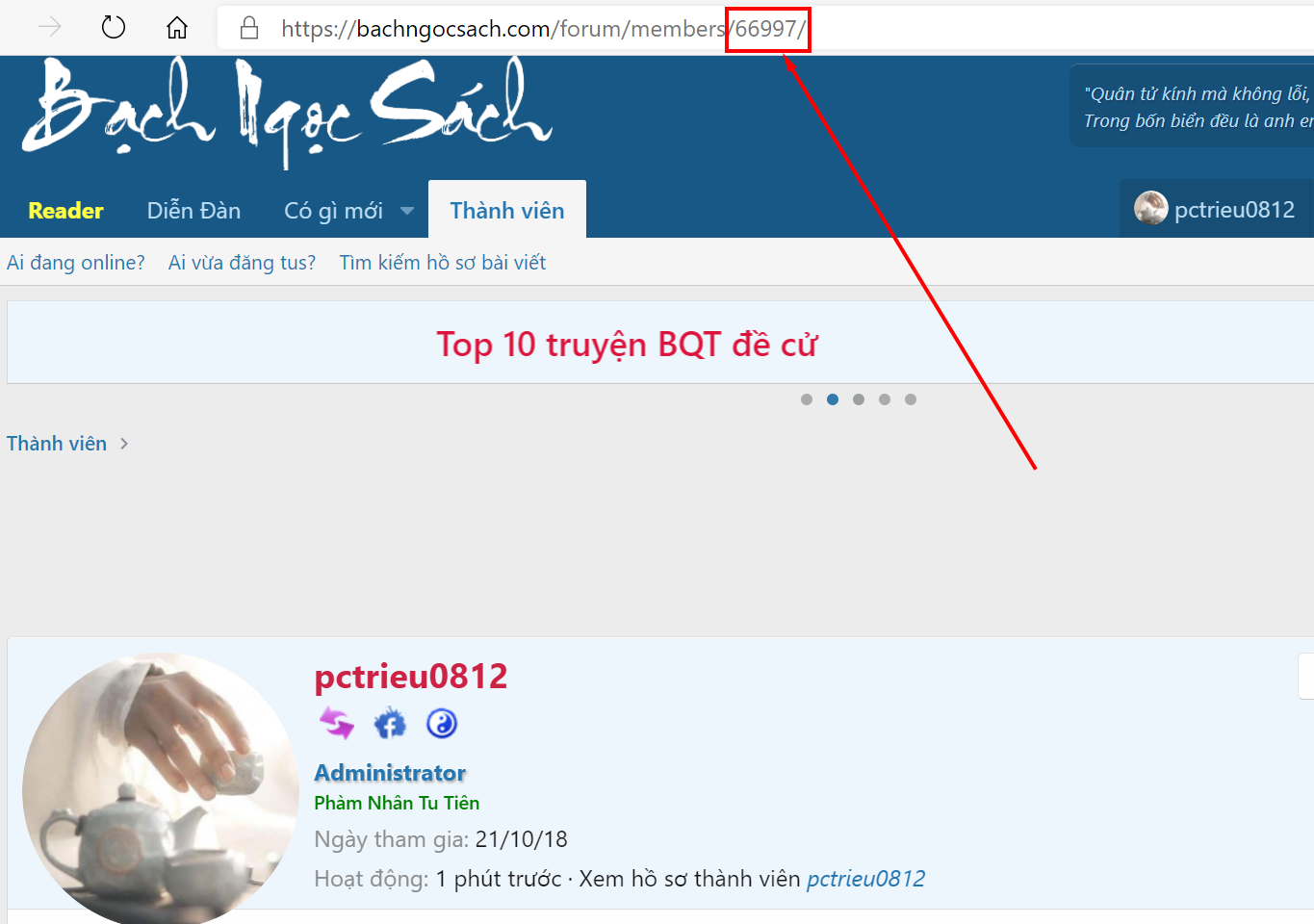Click the blue Facebook badge icon
Viewport: 1314px width, 924px height.
[x=390, y=723]
